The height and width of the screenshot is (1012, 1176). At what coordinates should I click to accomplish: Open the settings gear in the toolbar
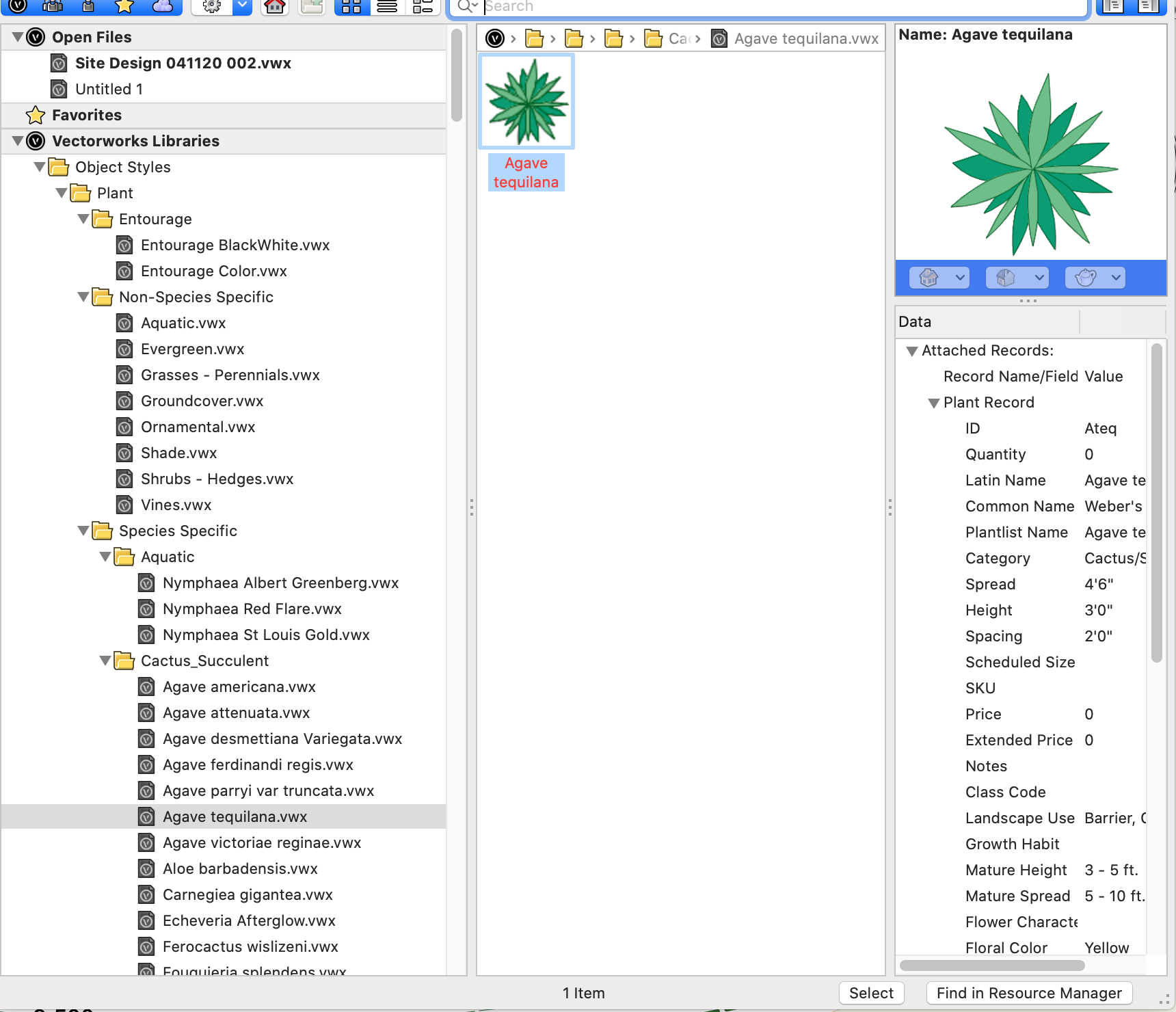click(x=211, y=7)
